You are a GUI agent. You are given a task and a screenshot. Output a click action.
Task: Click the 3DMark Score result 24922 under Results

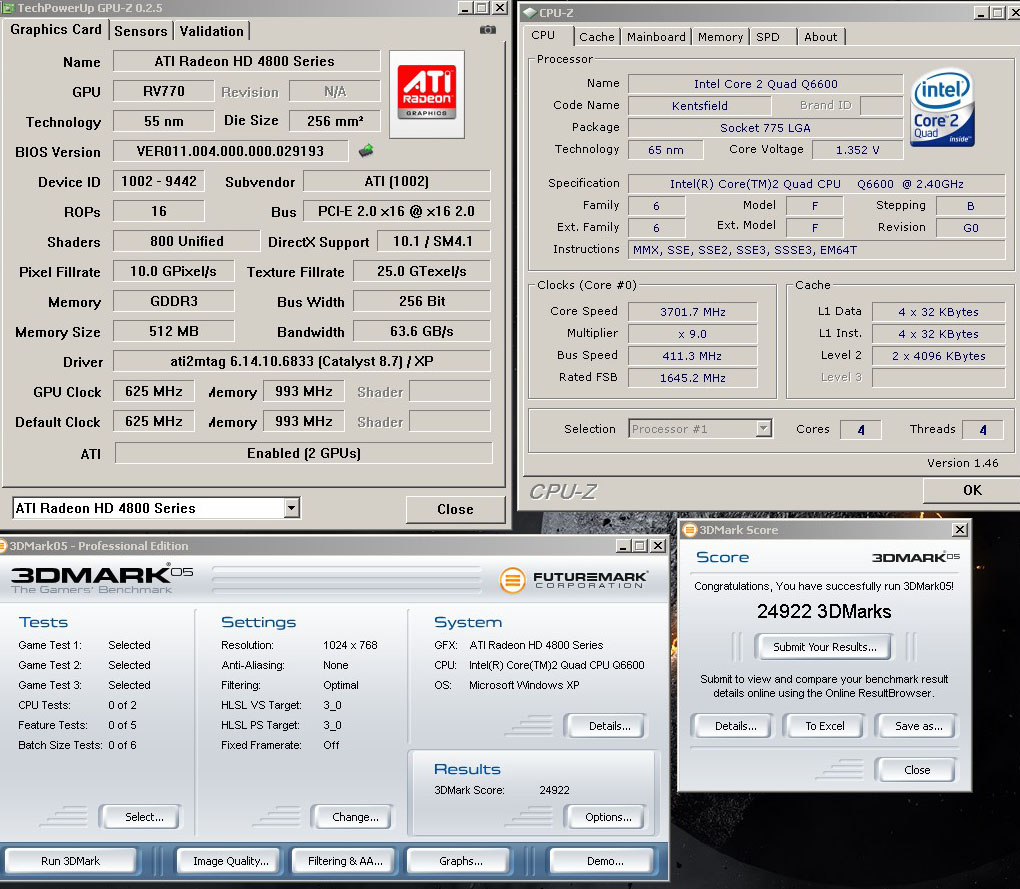[554, 790]
